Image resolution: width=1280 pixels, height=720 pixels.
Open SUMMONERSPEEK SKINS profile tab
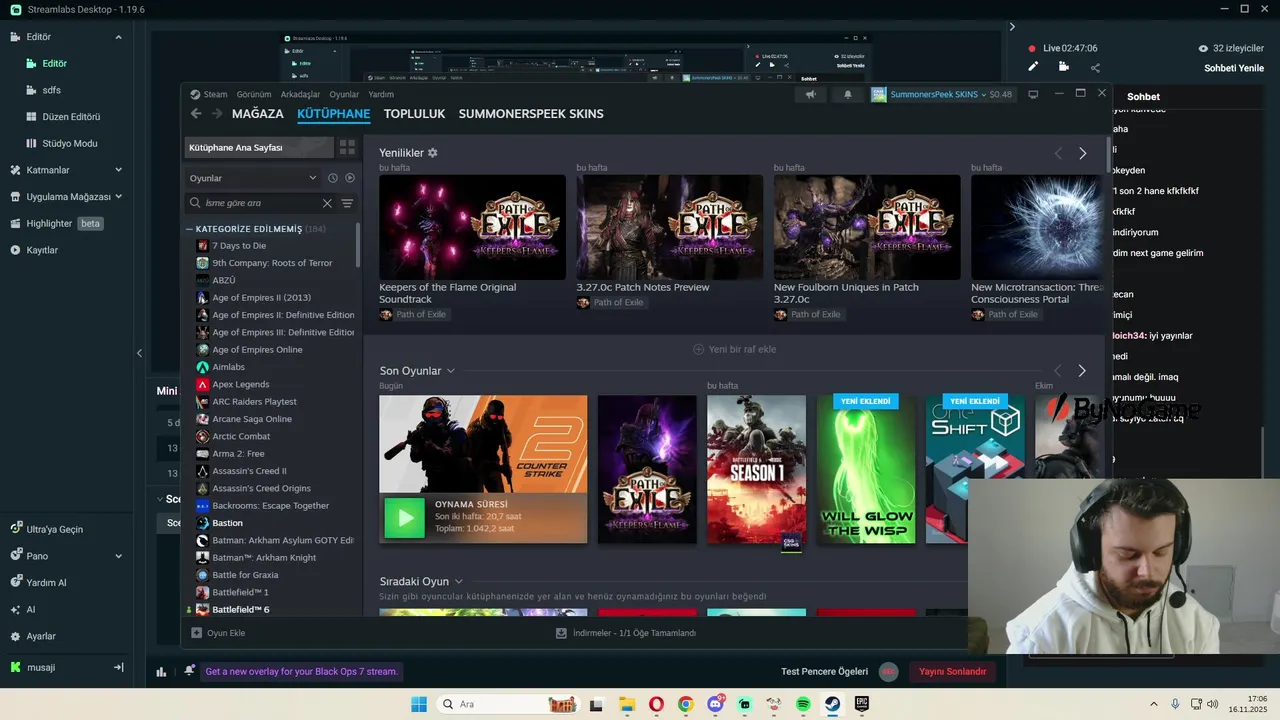click(x=531, y=114)
